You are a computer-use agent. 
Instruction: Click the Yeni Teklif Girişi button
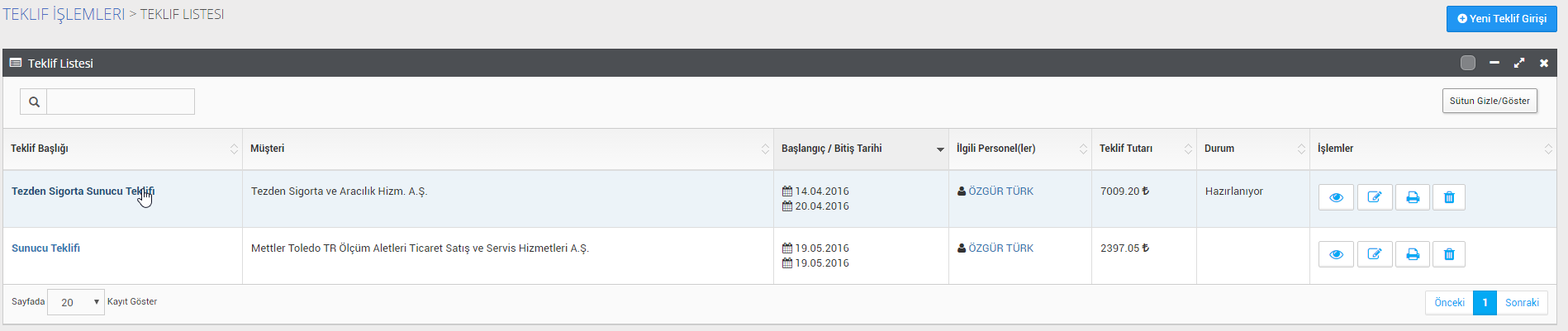pos(1501,19)
